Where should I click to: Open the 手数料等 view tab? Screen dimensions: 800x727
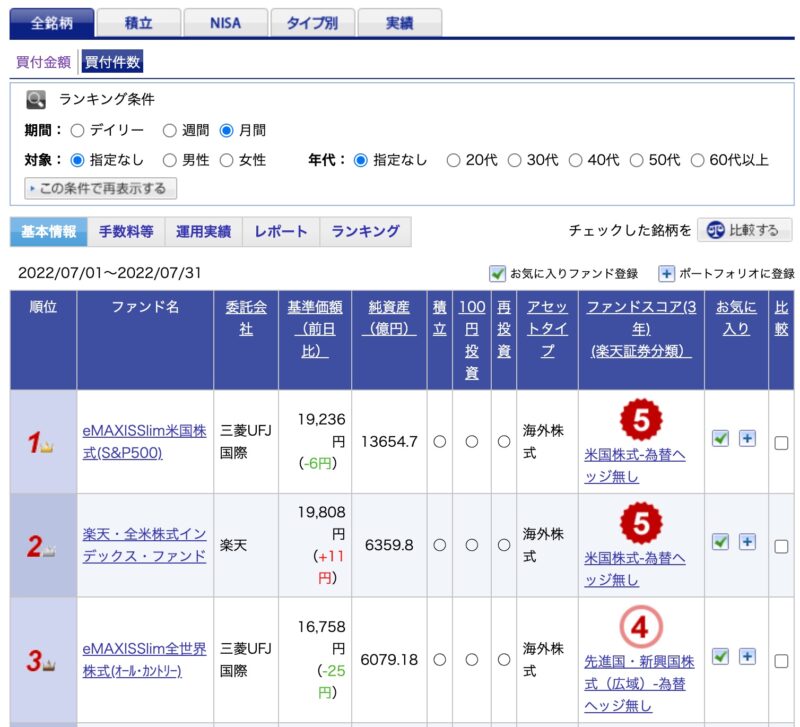pyautogui.click(x=126, y=232)
